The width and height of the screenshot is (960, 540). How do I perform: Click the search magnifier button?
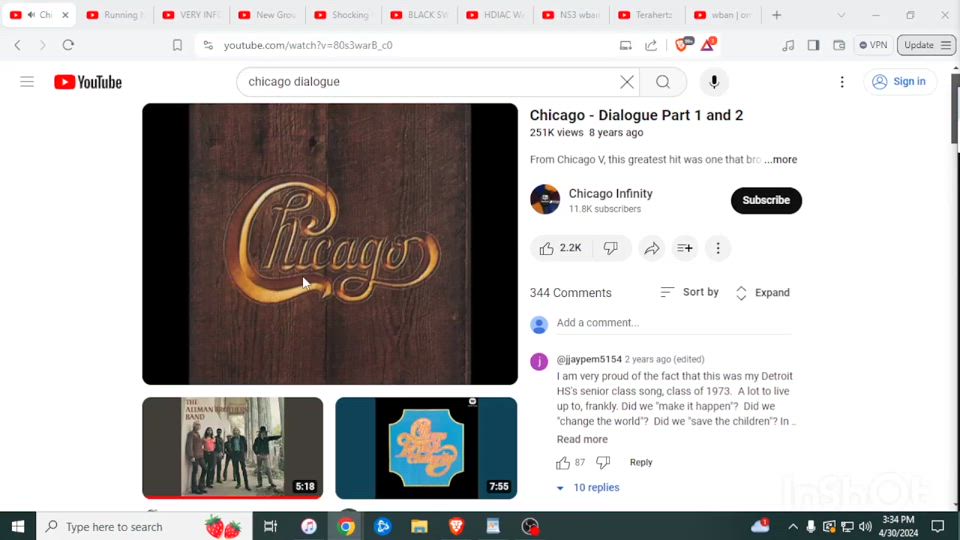[x=663, y=82]
